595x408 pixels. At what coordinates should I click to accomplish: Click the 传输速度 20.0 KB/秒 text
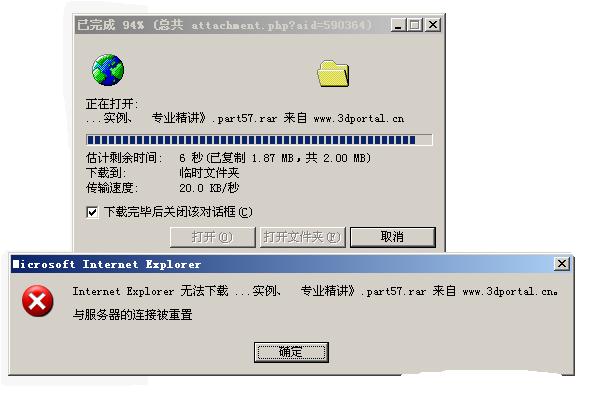[x=162, y=188]
